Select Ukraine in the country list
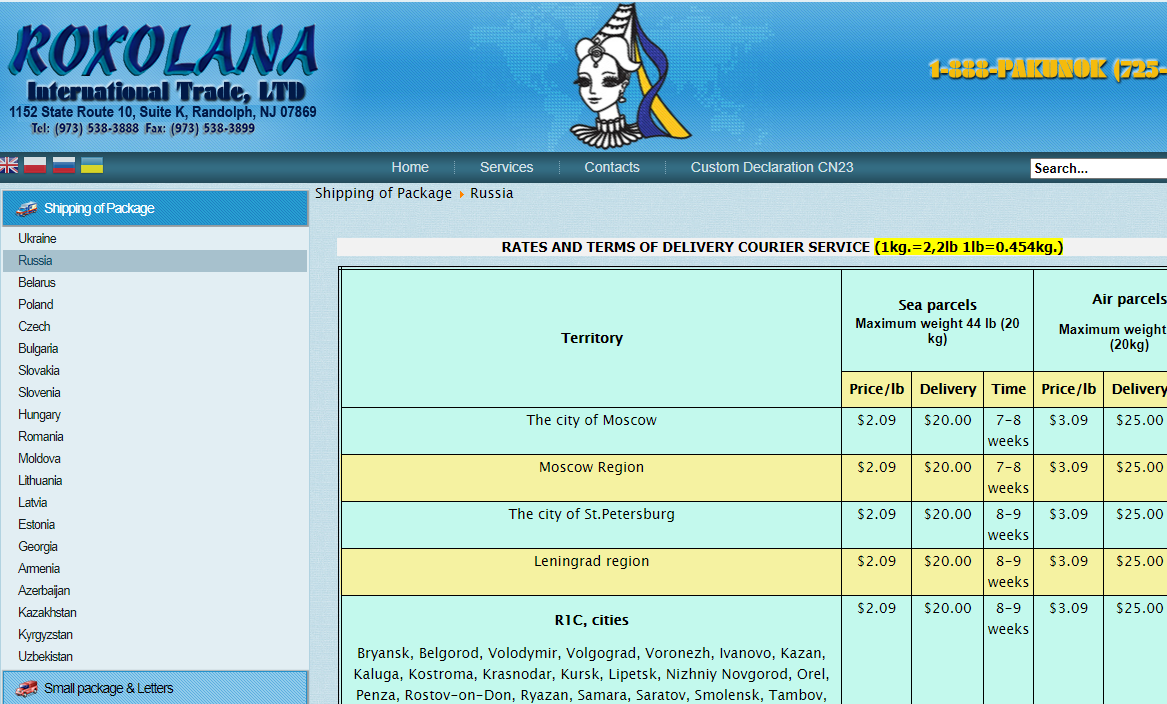The image size is (1167, 704). click(37, 239)
